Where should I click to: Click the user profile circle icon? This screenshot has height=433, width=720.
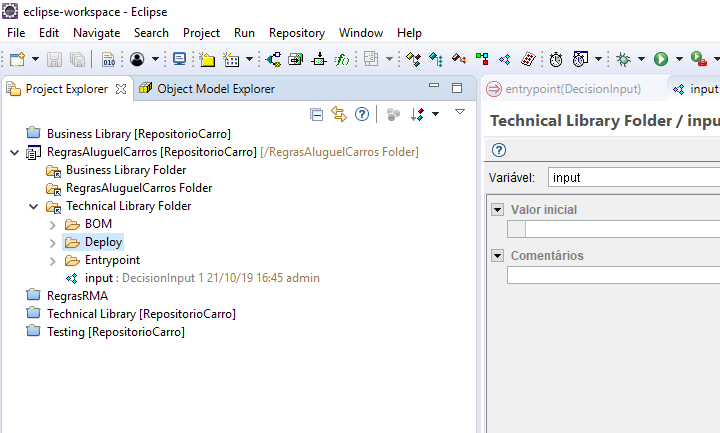point(137,59)
